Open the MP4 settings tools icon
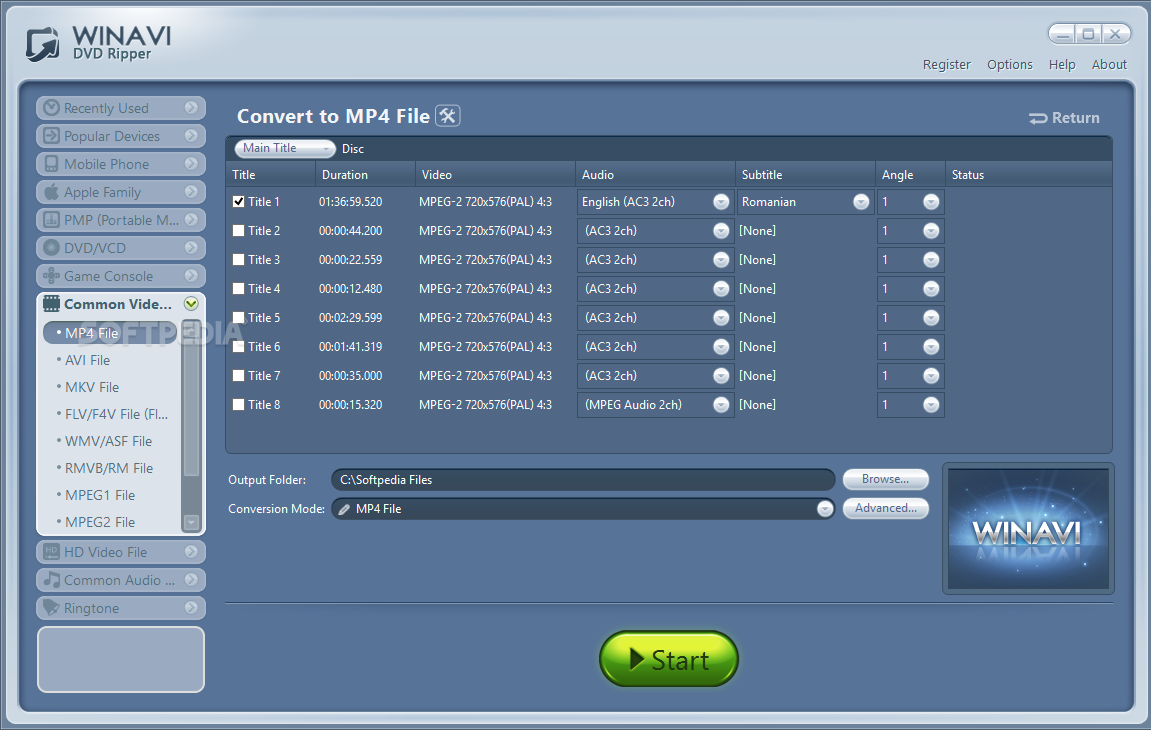Screen dimensions: 1151x730 [448, 116]
